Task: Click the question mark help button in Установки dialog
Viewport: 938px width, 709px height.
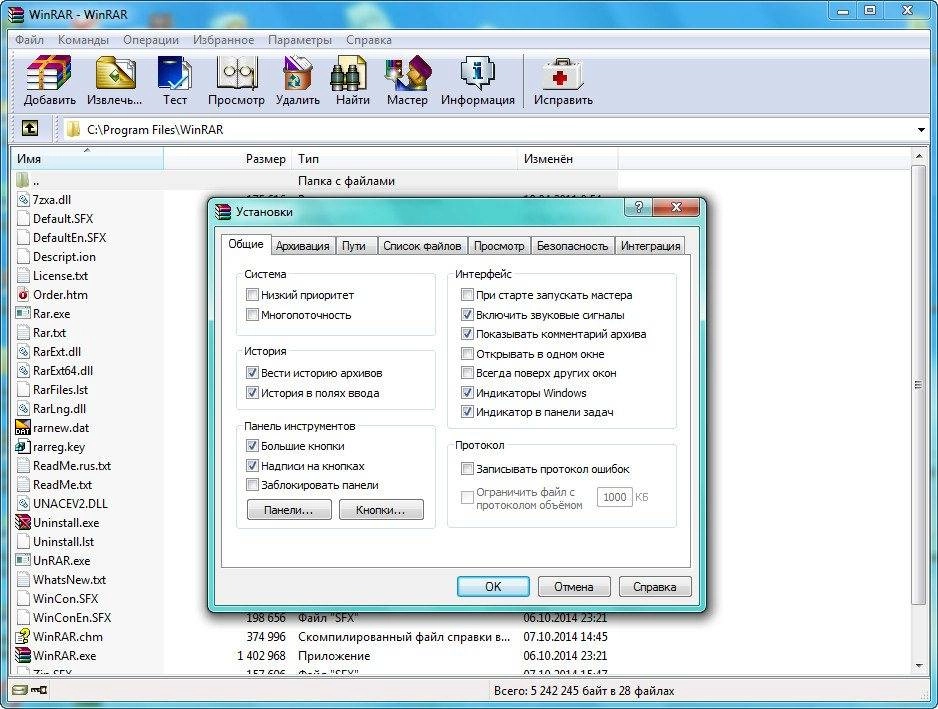Action: pos(638,207)
